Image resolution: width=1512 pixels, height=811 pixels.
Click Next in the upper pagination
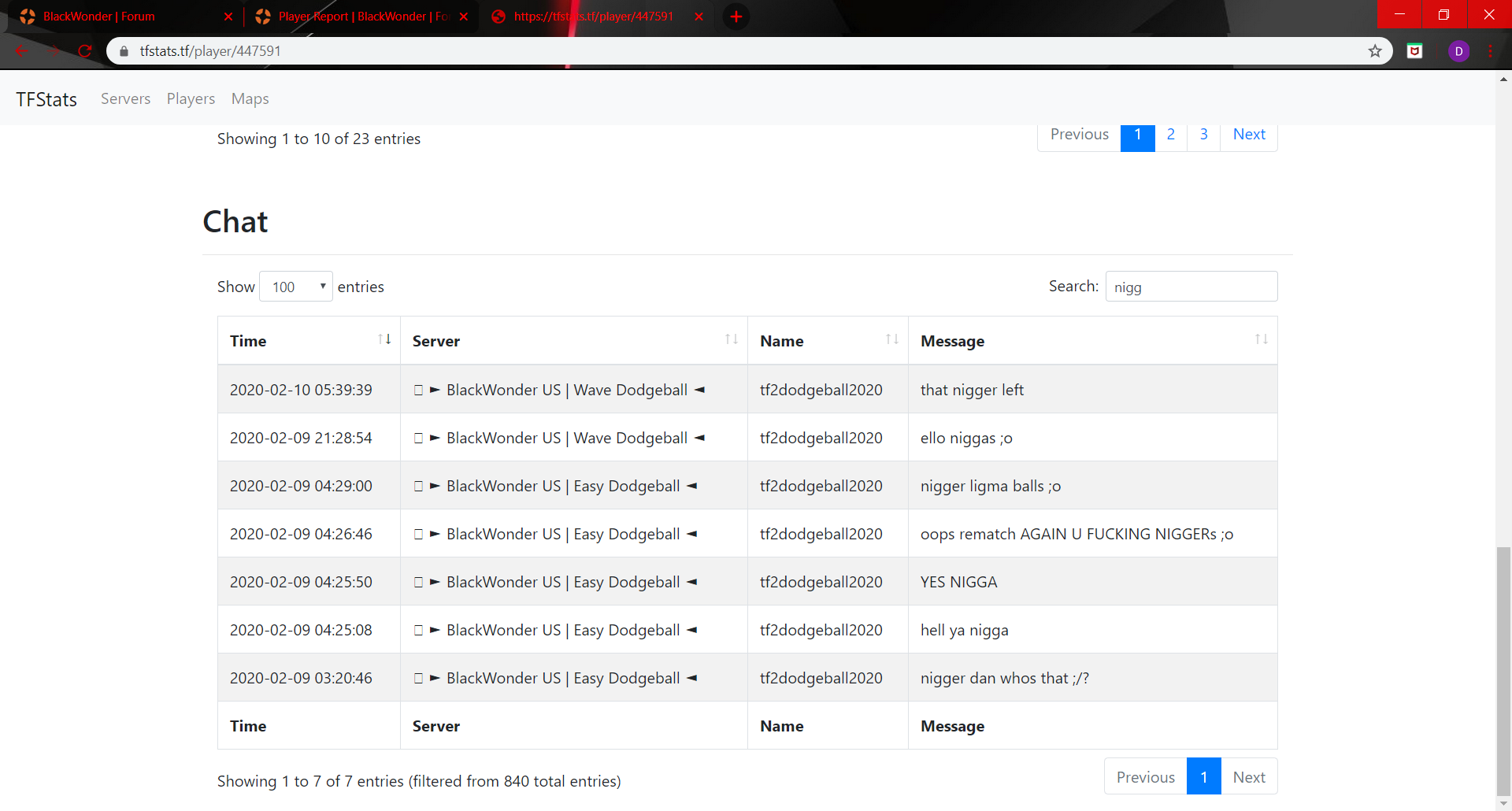click(1249, 135)
